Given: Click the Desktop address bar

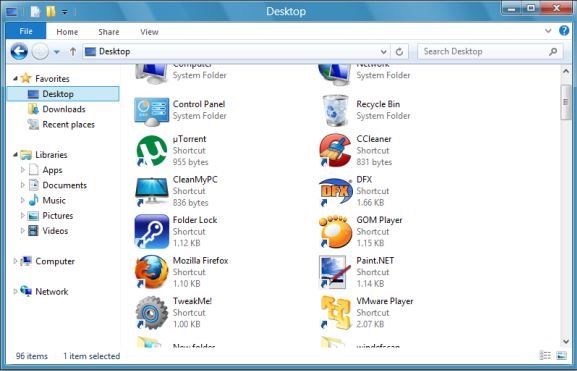Looking at the screenshot, I should click(x=236, y=52).
